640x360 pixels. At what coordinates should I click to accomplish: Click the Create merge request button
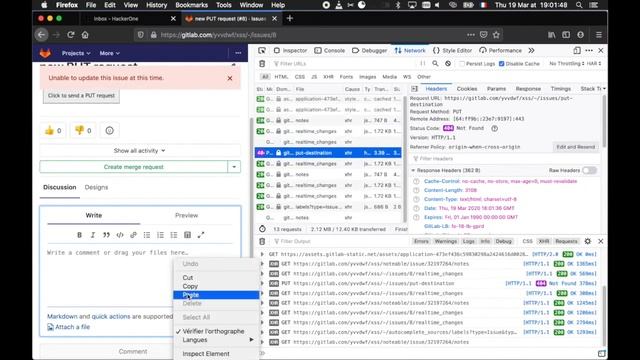click(x=133, y=167)
